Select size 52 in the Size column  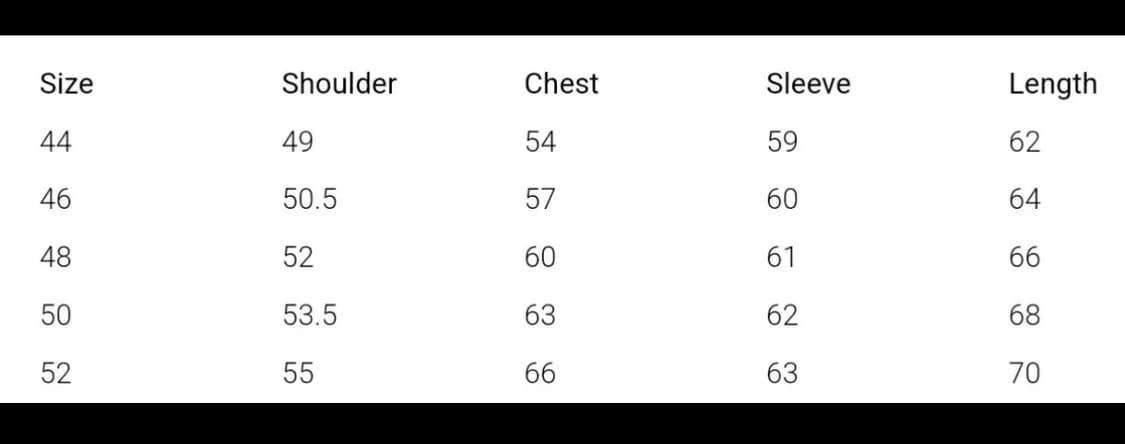pyautogui.click(x=55, y=374)
